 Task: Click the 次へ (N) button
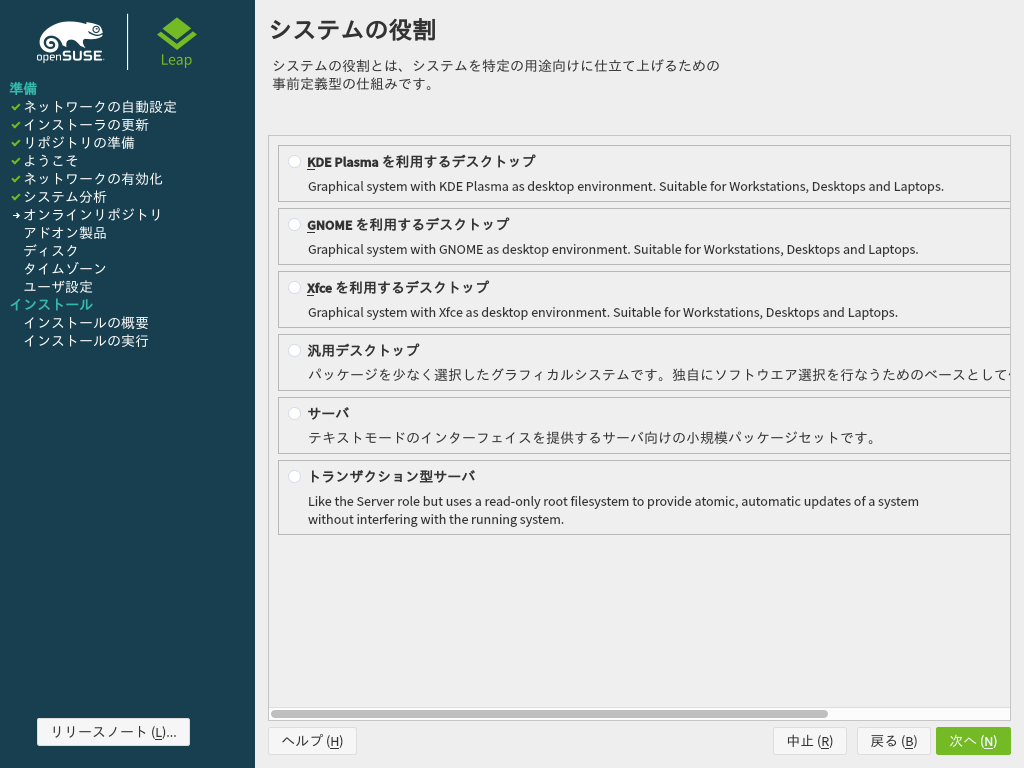[x=972, y=741]
